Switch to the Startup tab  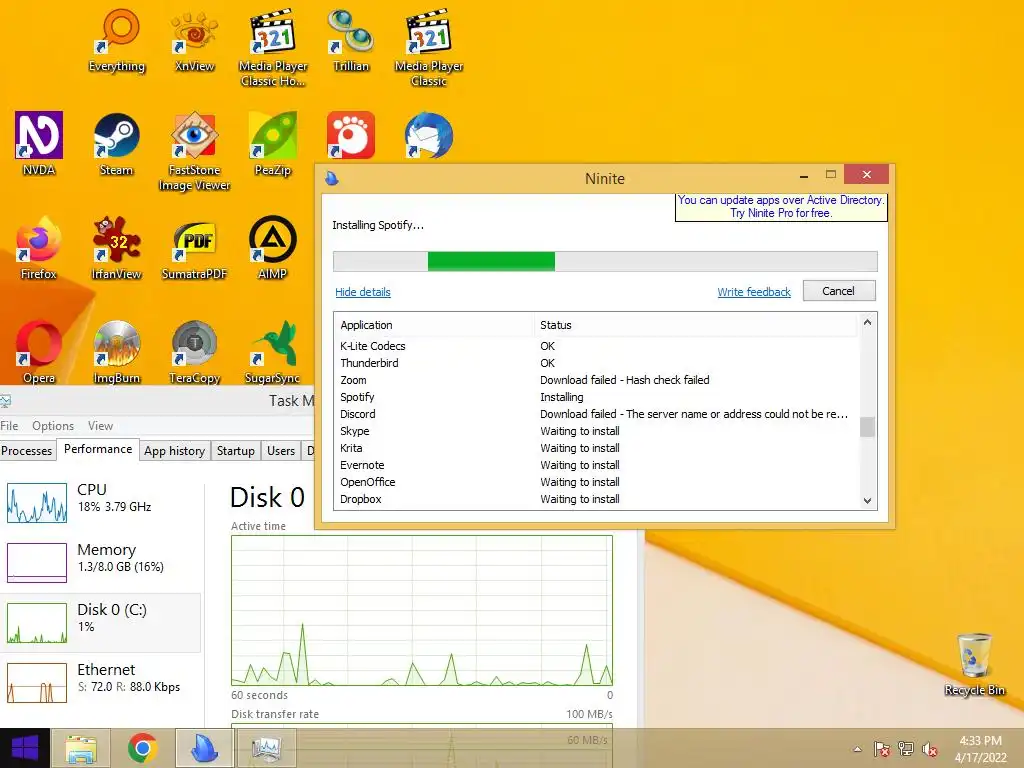coord(236,451)
